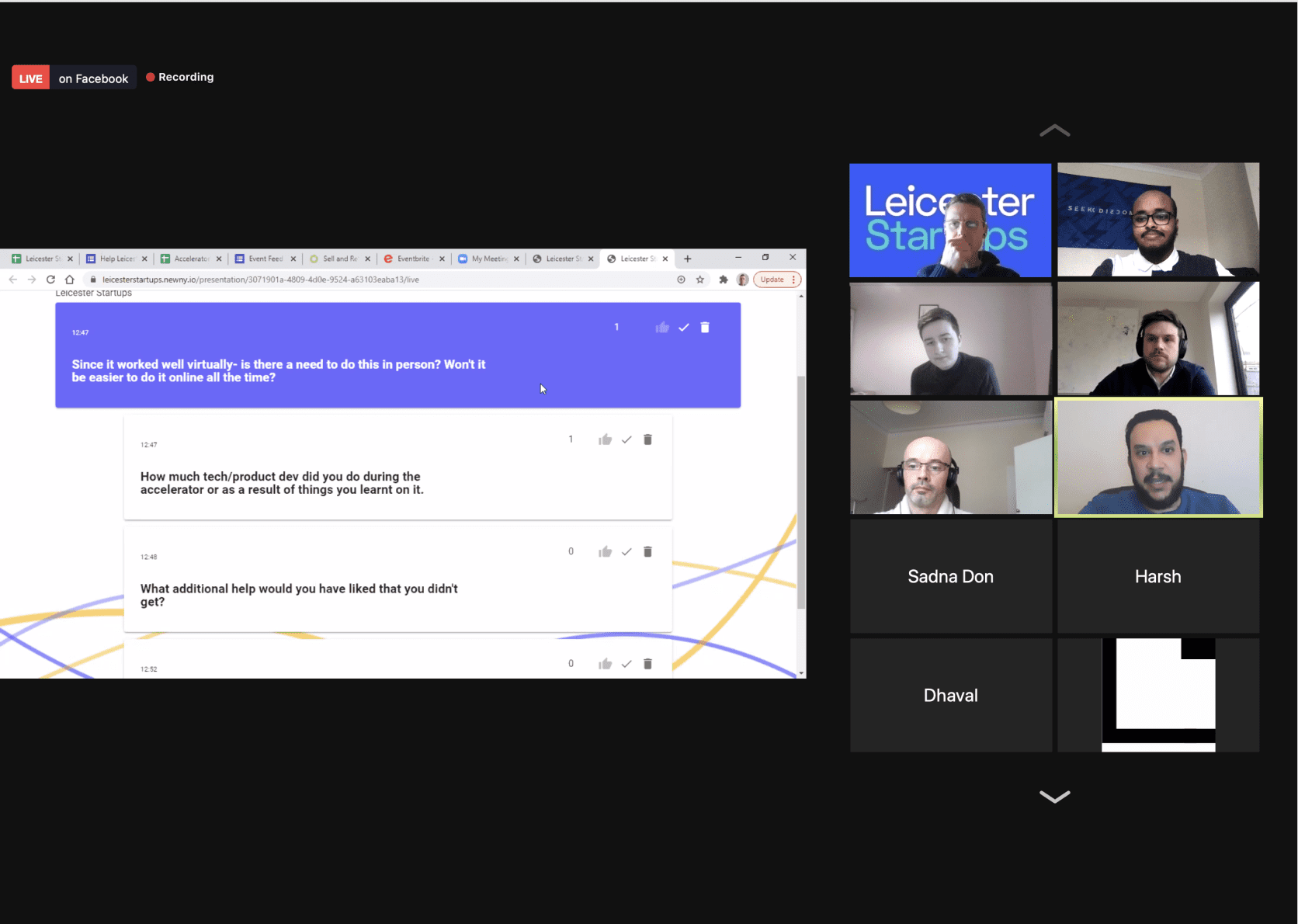
Task: Click the LIVE on Facebook badge
Action: point(74,78)
